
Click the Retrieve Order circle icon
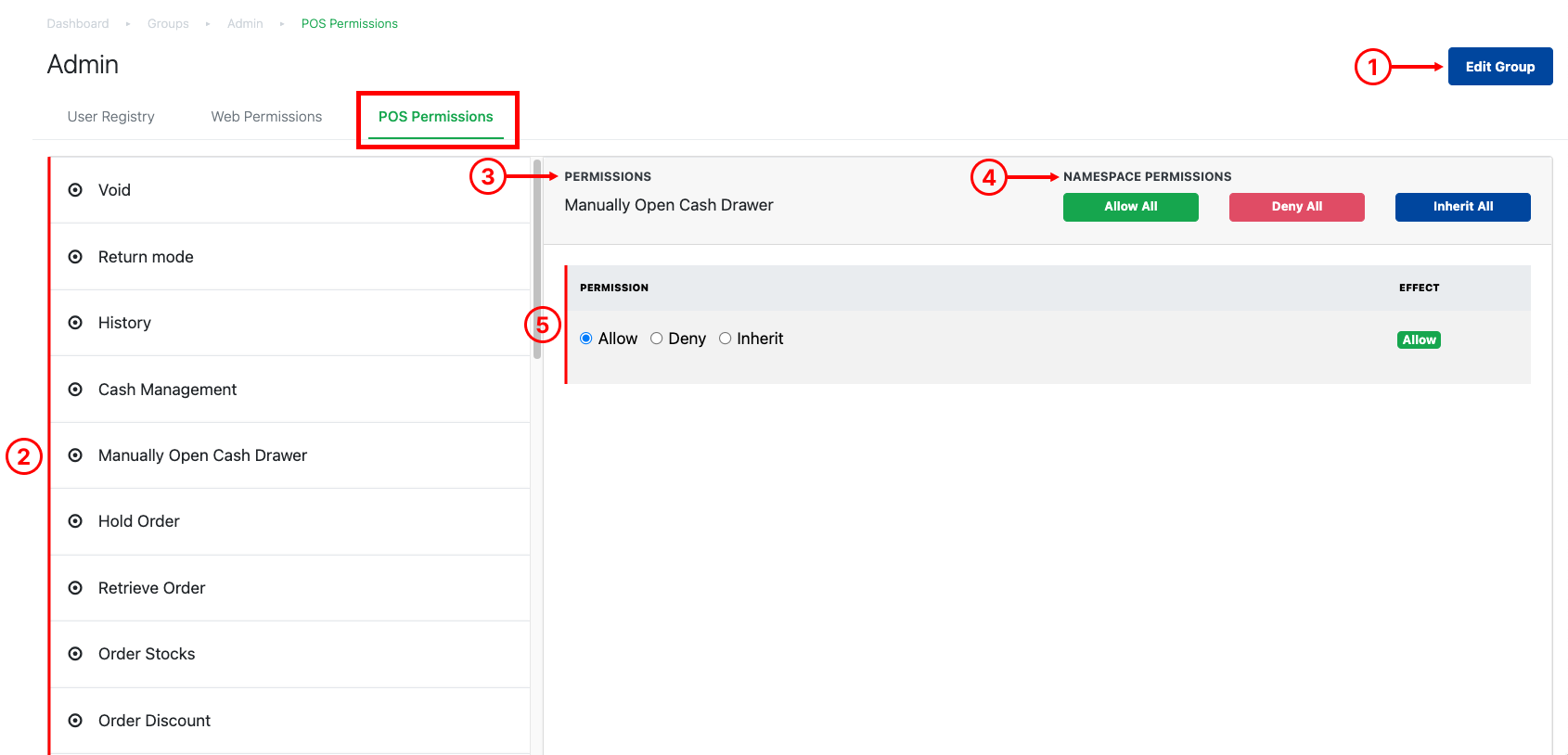pyautogui.click(x=75, y=588)
